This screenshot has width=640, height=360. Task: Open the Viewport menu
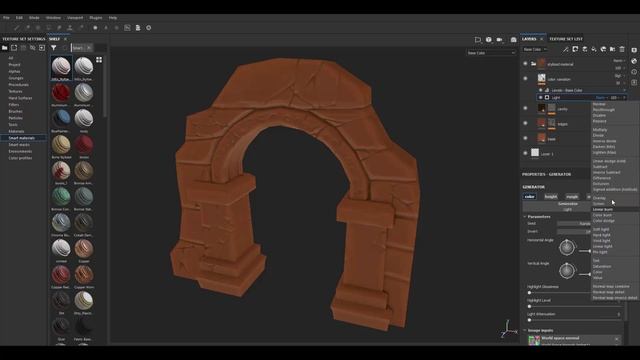tap(75, 18)
